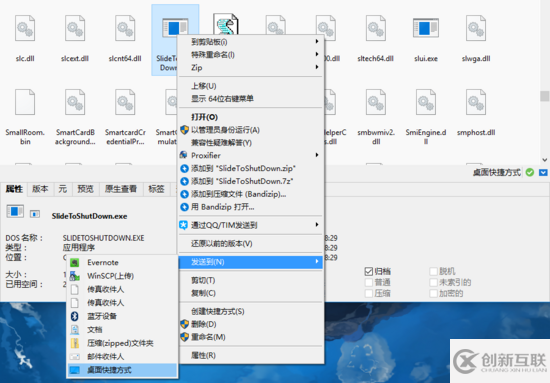Image resolution: width=550 pixels, height=383 pixels.
Task: Switch to the 预览 tab
Action: click(86, 189)
